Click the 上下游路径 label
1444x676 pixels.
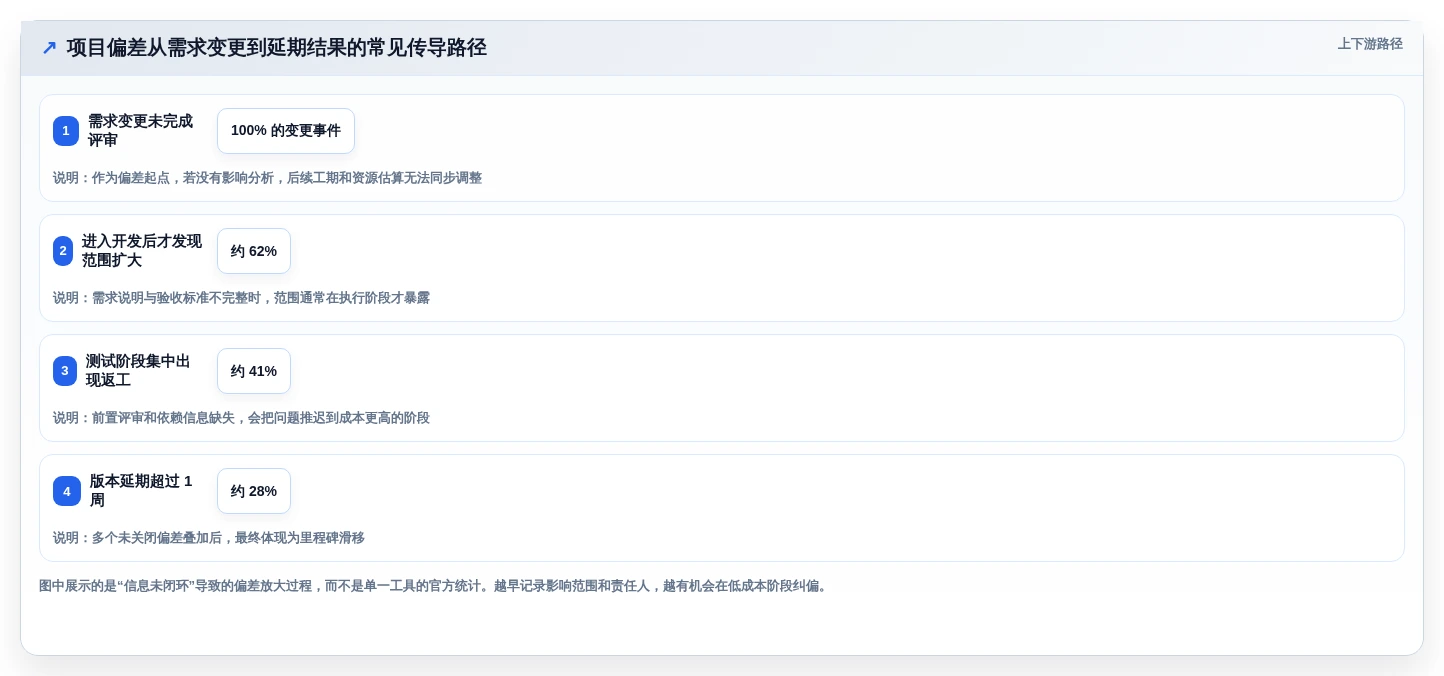pyautogui.click(x=1370, y=44)
